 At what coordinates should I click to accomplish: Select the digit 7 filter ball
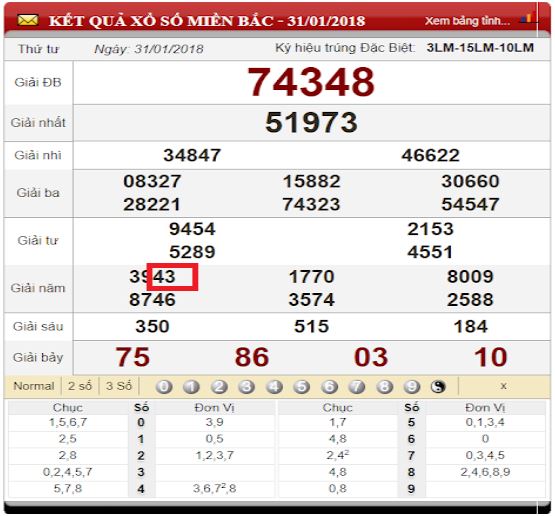click(357, 386)
